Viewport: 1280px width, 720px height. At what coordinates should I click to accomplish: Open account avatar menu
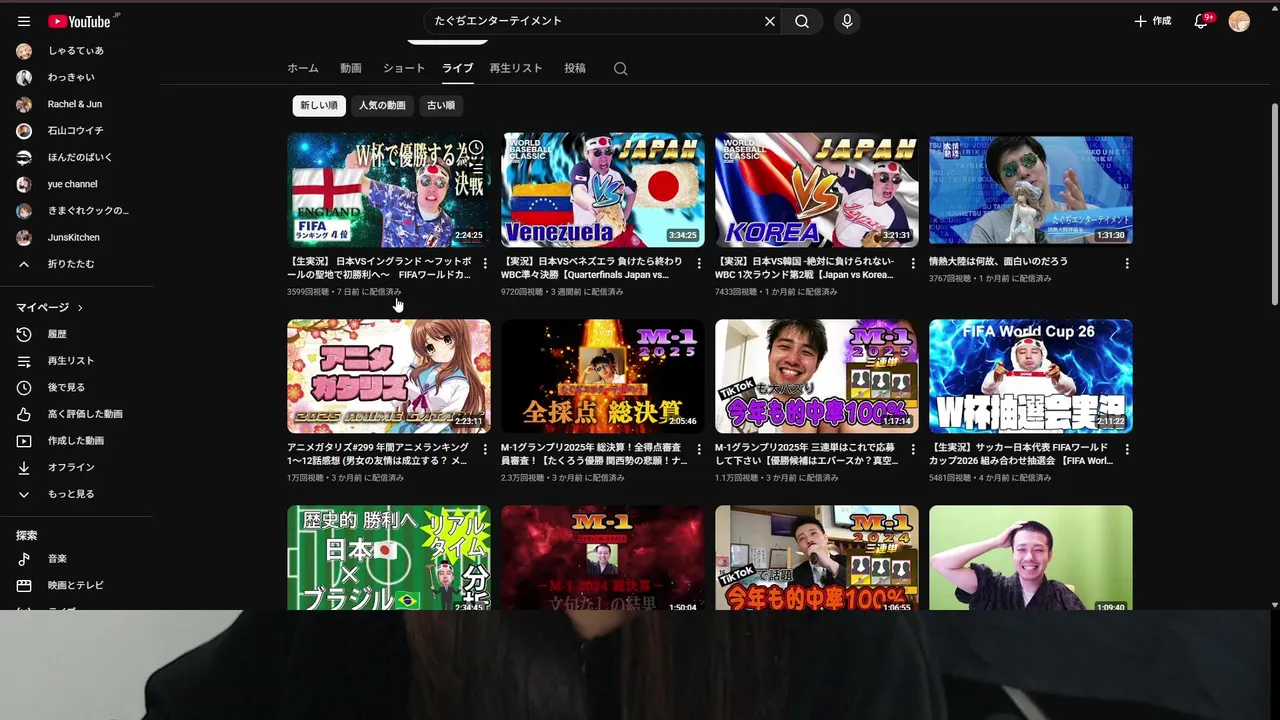[1239, 21]
